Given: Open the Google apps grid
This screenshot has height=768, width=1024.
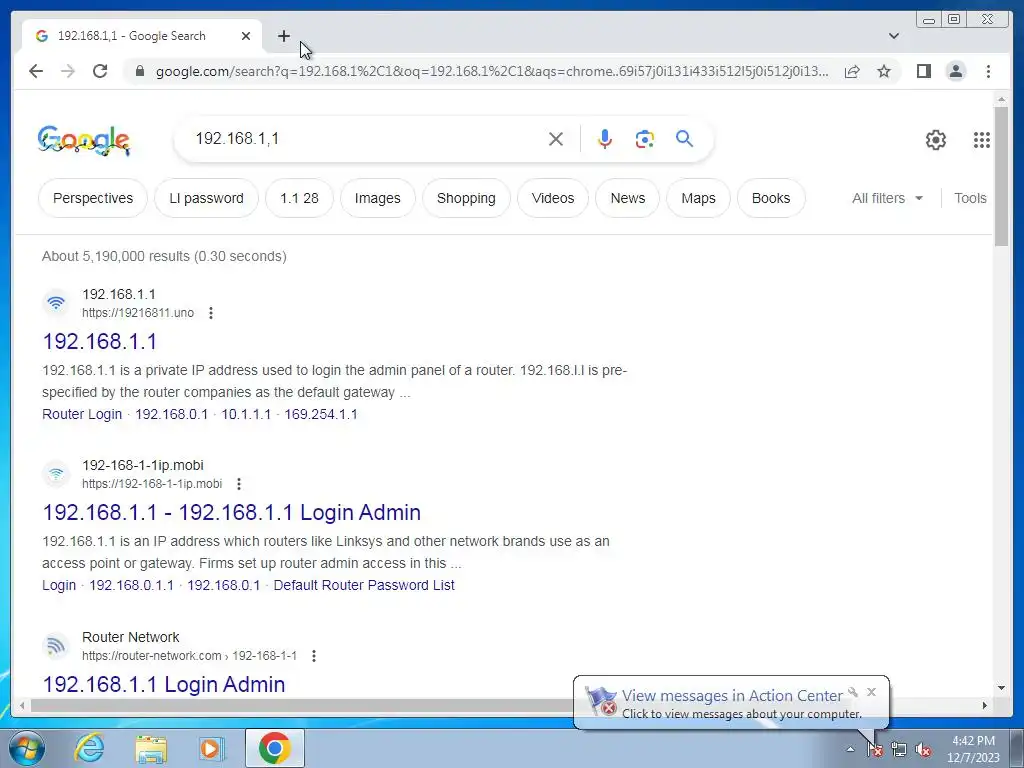Looking at the screenshot, I should tap(982, 140).
